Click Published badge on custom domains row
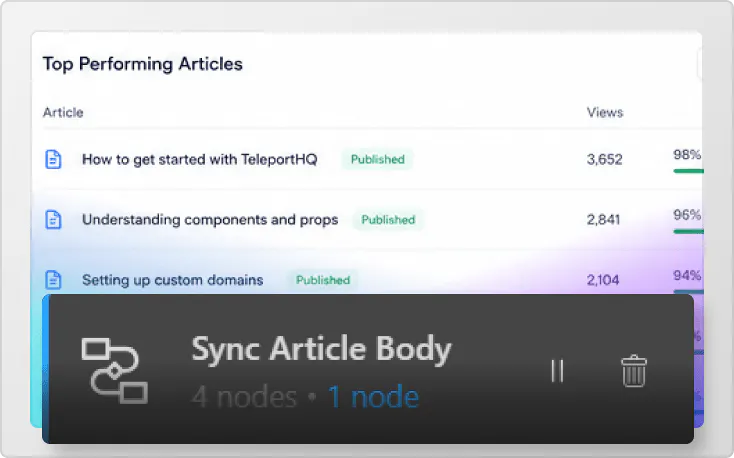This screenshot has width=734, height=458. (323, 280)
